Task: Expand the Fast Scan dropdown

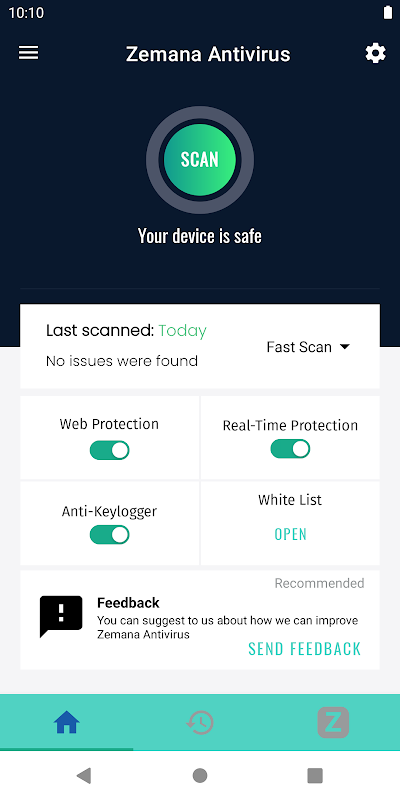Action: [309, 347]
